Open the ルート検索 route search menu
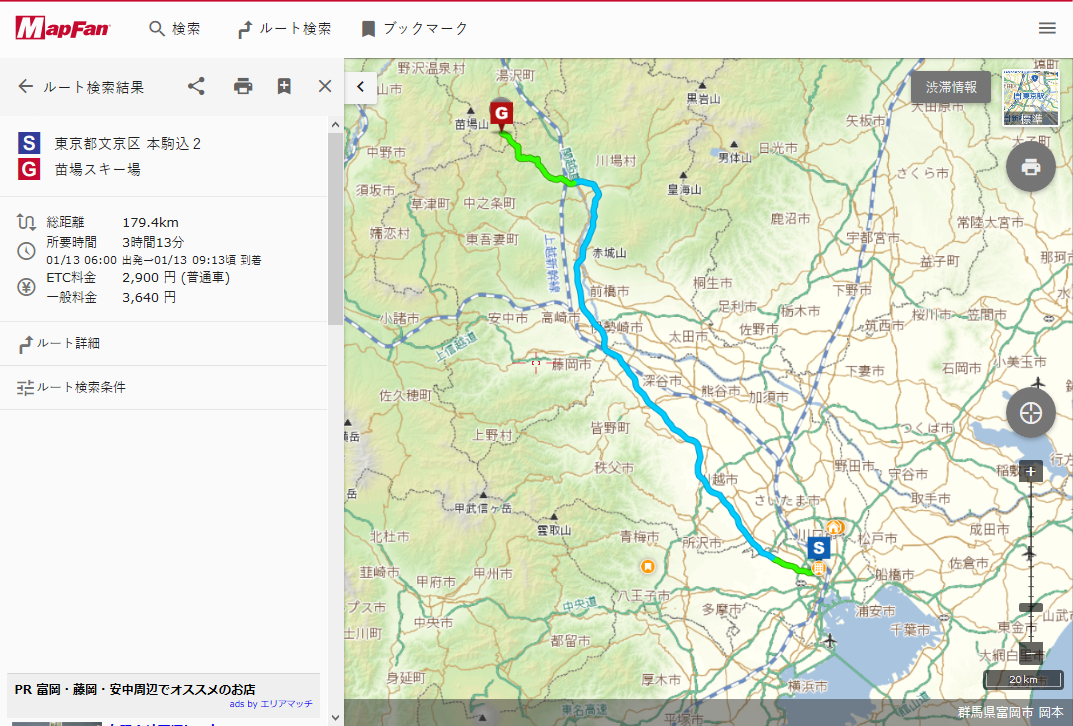 [x=284, y=29]
